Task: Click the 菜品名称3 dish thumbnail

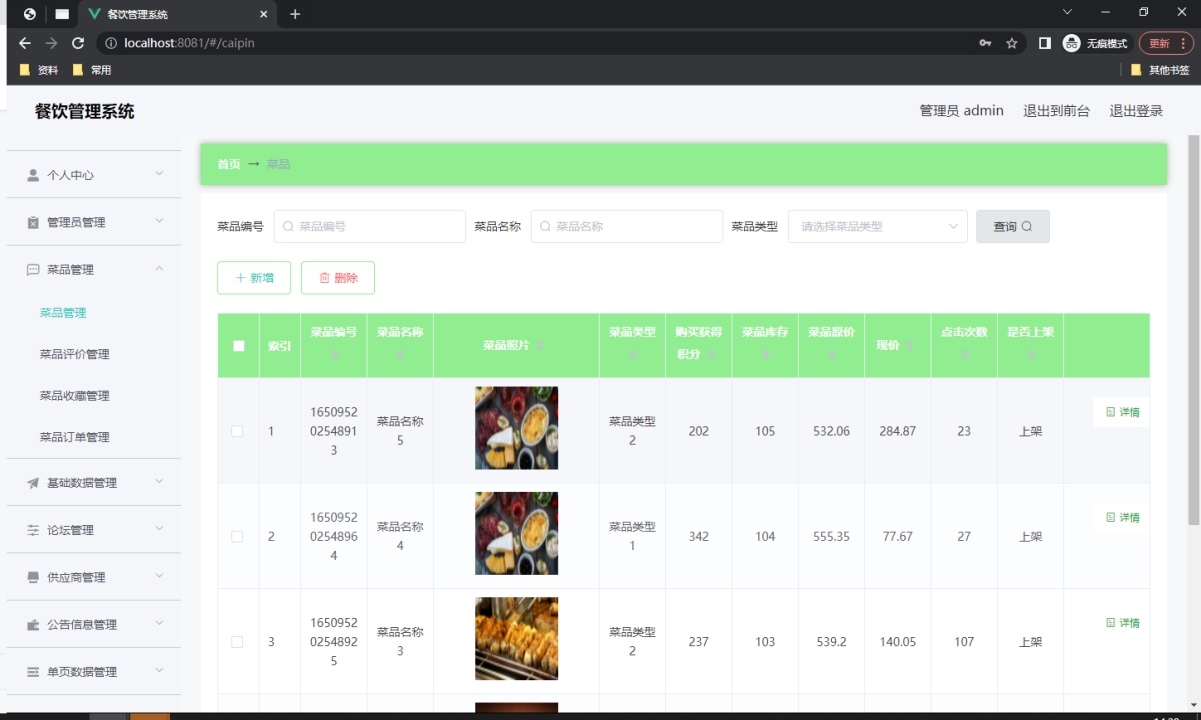Action: click(516, 639)
